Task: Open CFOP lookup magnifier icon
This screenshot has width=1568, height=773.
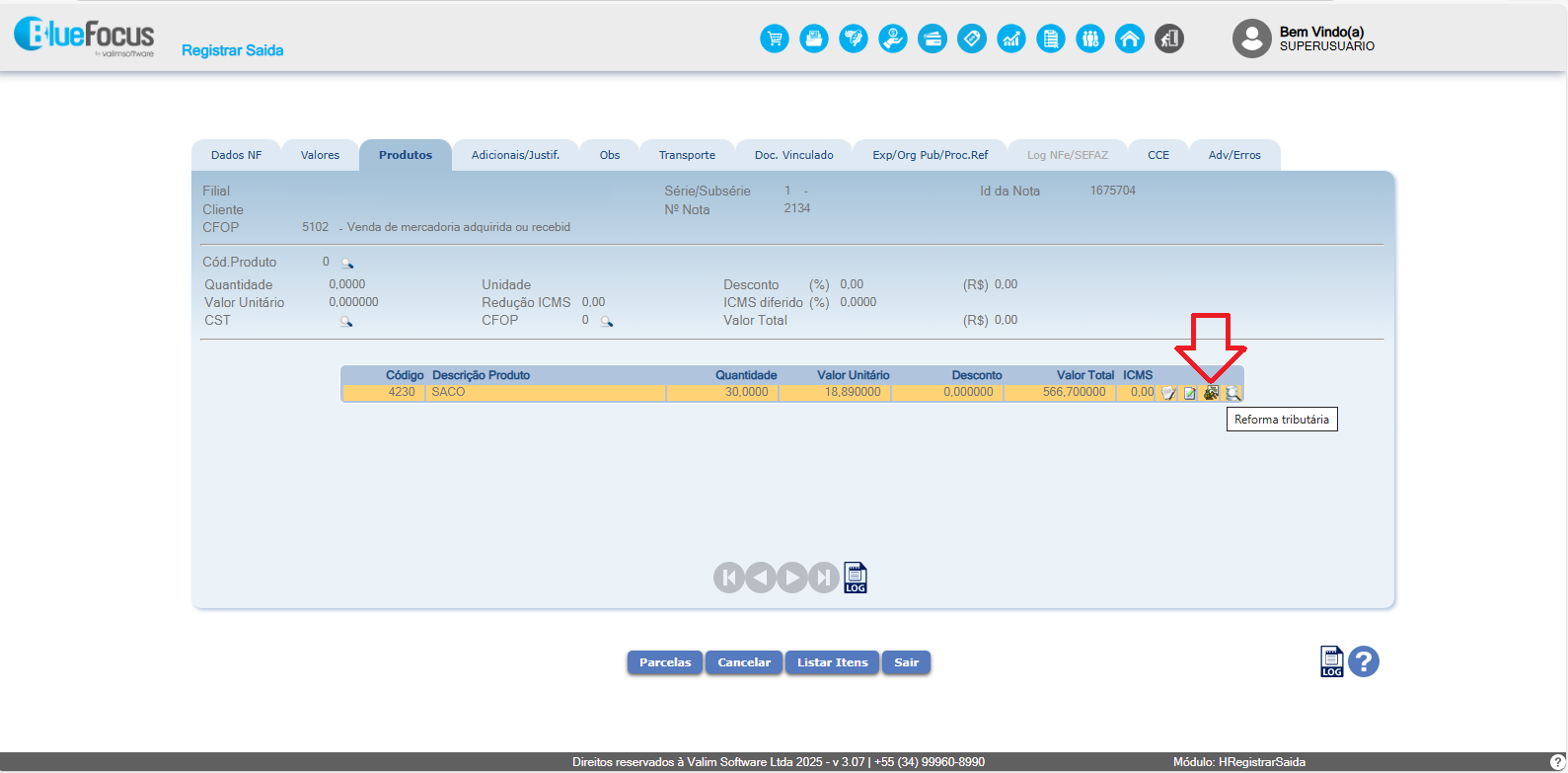Action: (x=607, y=322)
